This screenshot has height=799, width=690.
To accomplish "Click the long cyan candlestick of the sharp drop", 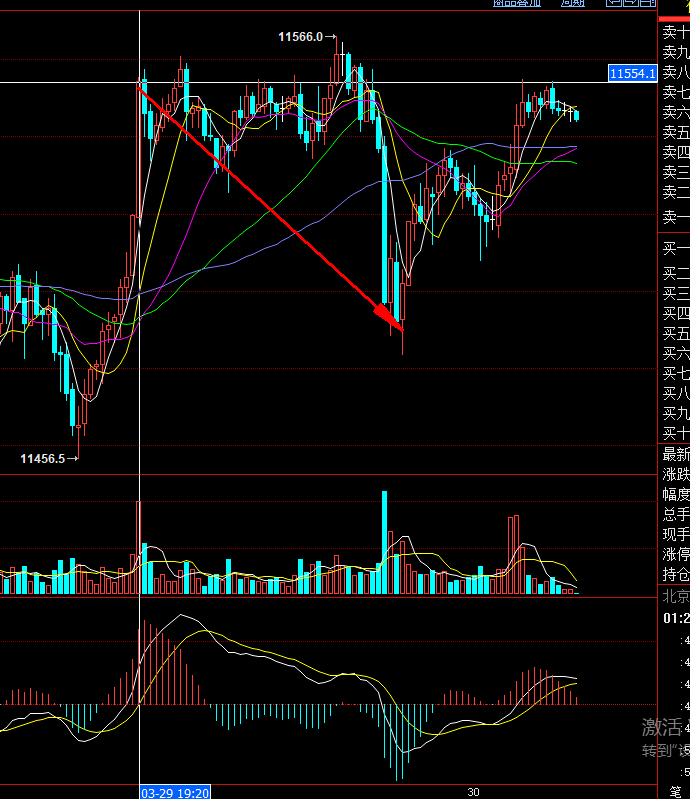I will 384,224.
